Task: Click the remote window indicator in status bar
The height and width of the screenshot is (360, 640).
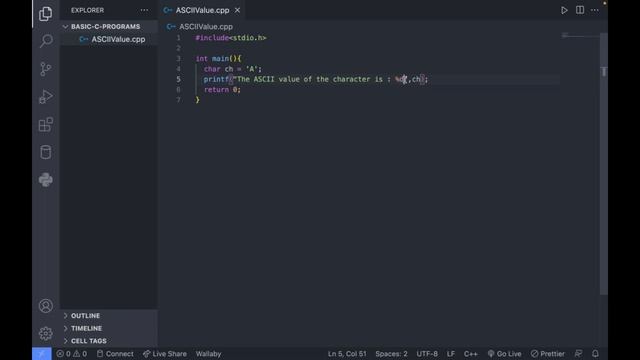Action: (42, 353)
